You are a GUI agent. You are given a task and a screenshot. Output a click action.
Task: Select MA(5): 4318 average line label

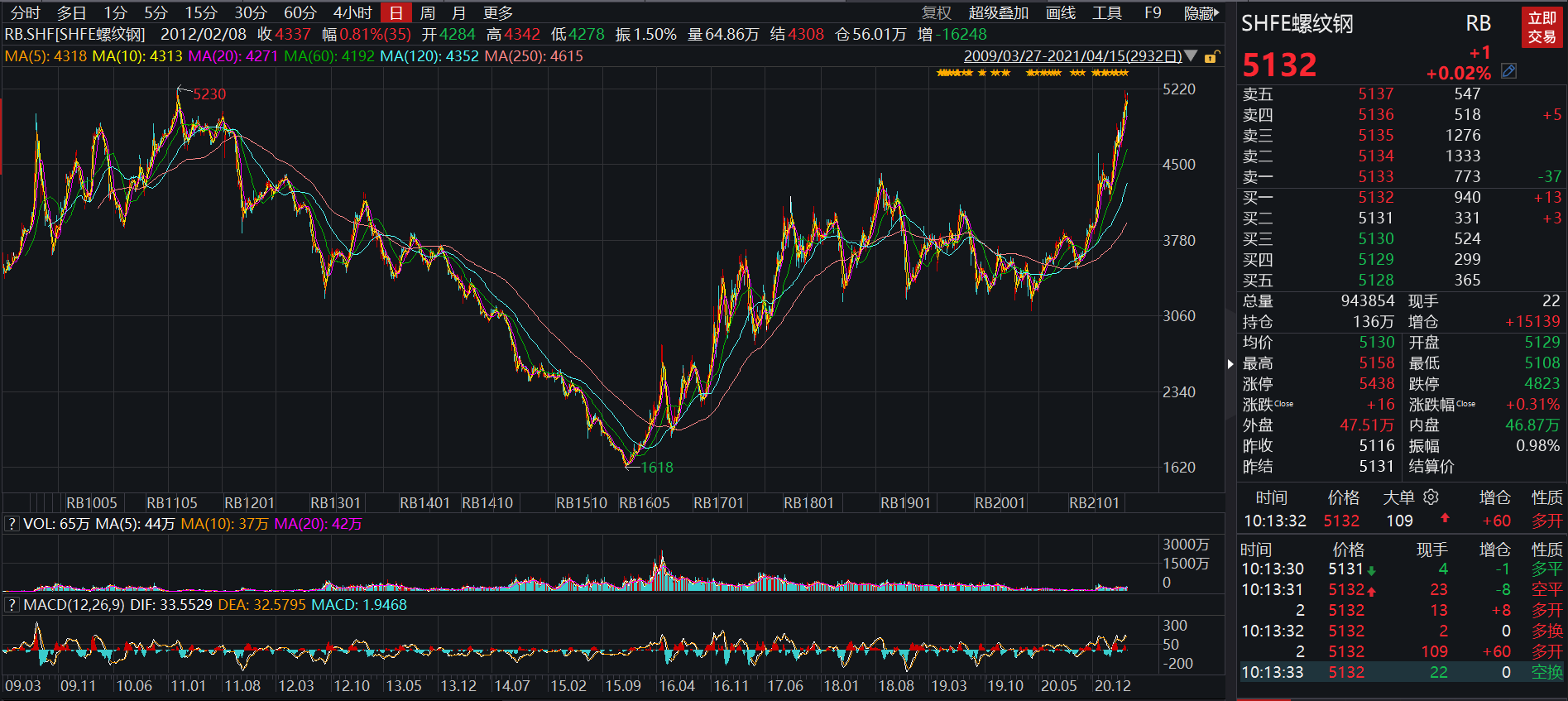click(x=46, y=56)
